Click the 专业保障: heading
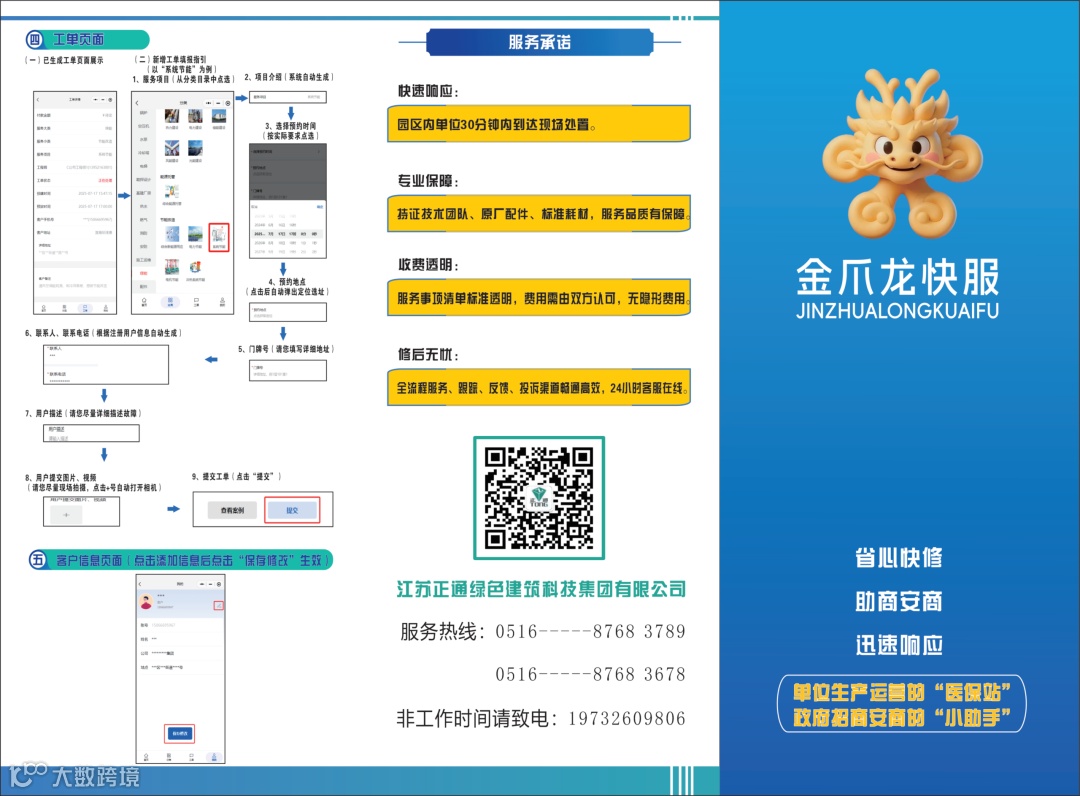The width and height of the screenshot is (1080, 796). [x=428, y=181]
